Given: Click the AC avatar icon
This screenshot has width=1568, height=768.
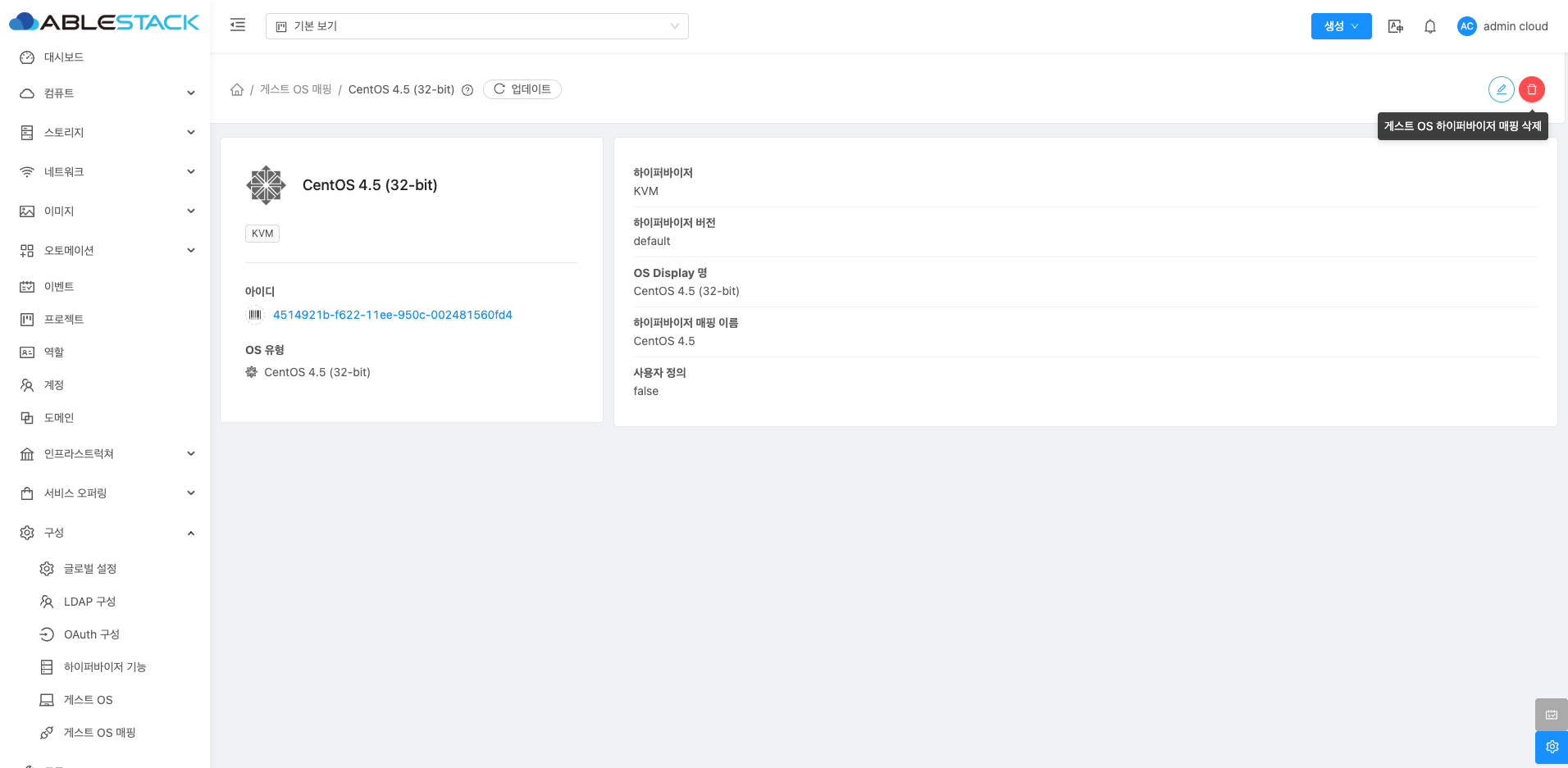Looking at the screenshot, I should click(1466, 26).
